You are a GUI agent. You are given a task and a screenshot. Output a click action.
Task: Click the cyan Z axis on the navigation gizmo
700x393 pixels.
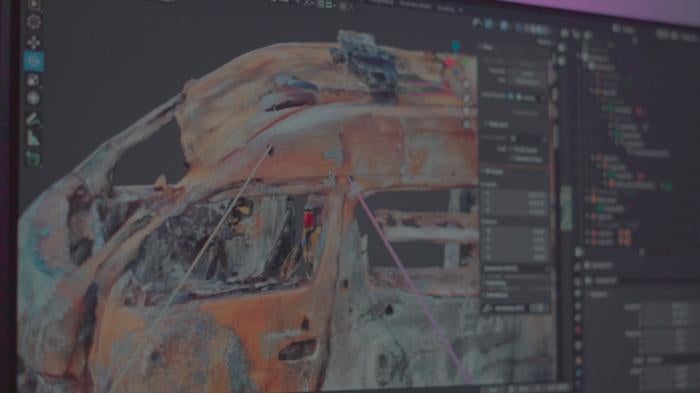tap(456, 46)
